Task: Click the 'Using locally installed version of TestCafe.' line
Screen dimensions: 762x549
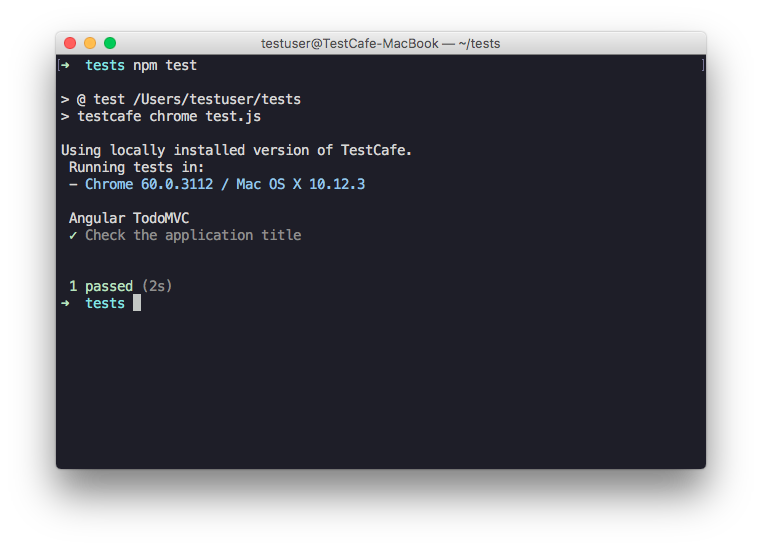Action: [237, 150]
